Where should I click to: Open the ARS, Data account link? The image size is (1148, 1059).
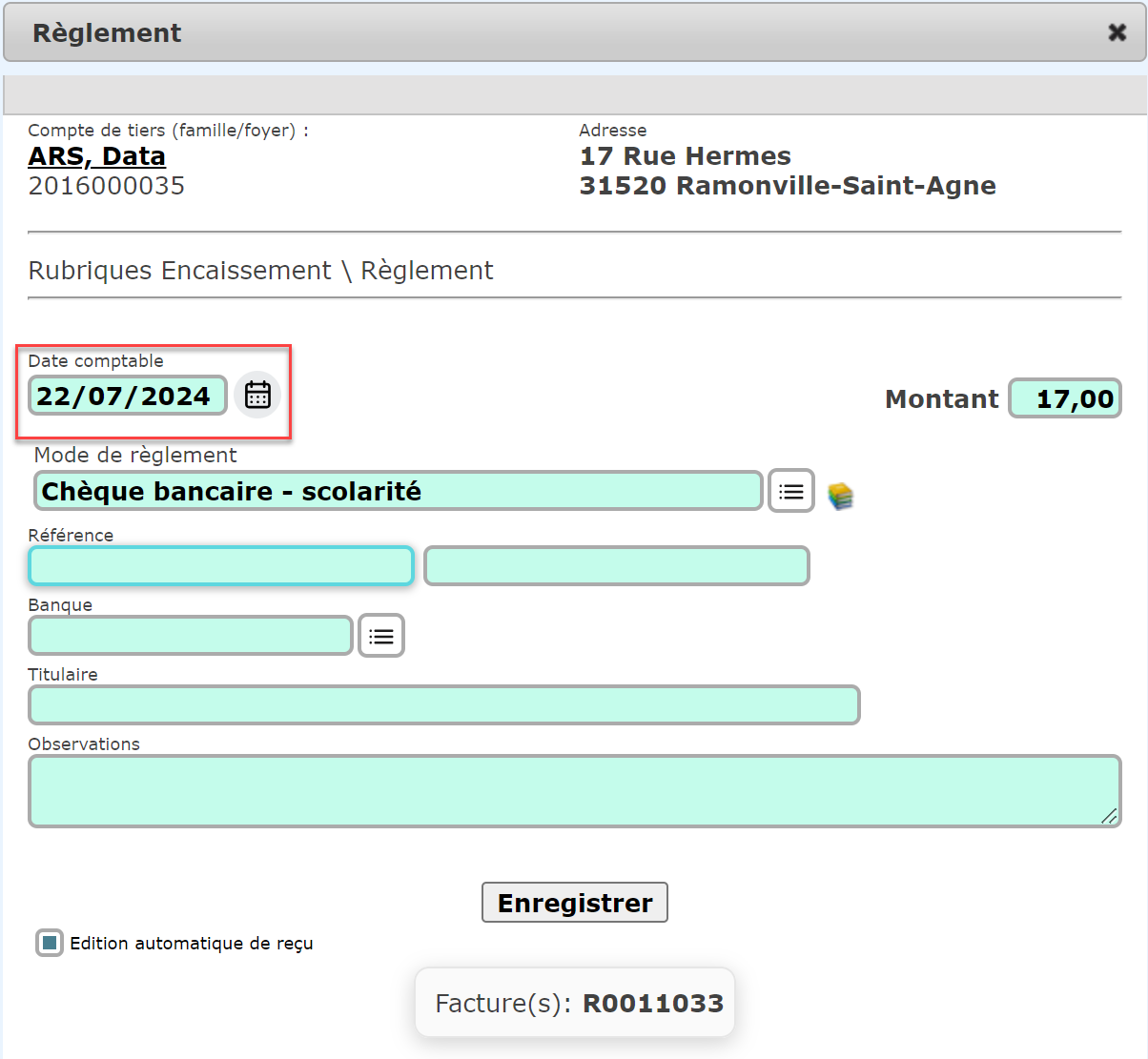[97, 156]
